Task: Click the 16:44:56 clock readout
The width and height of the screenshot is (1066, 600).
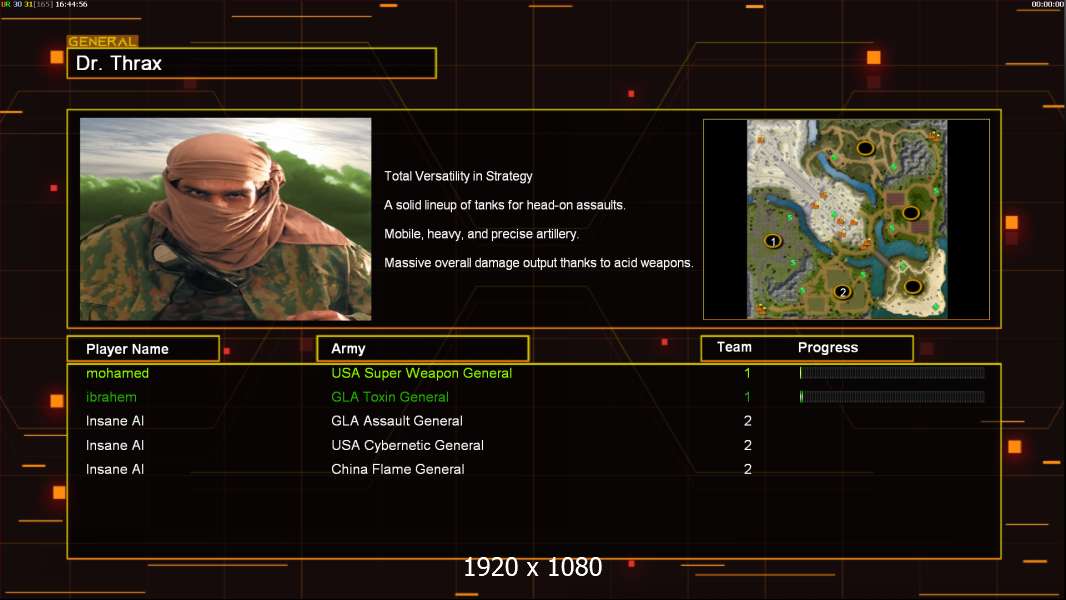Action: [71, 4]
